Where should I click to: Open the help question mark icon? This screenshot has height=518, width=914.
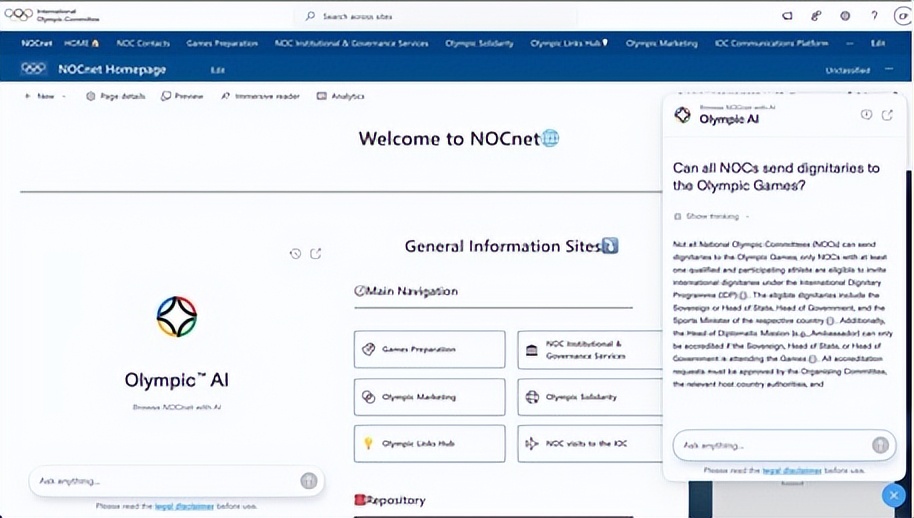click(x=874, y=16)
